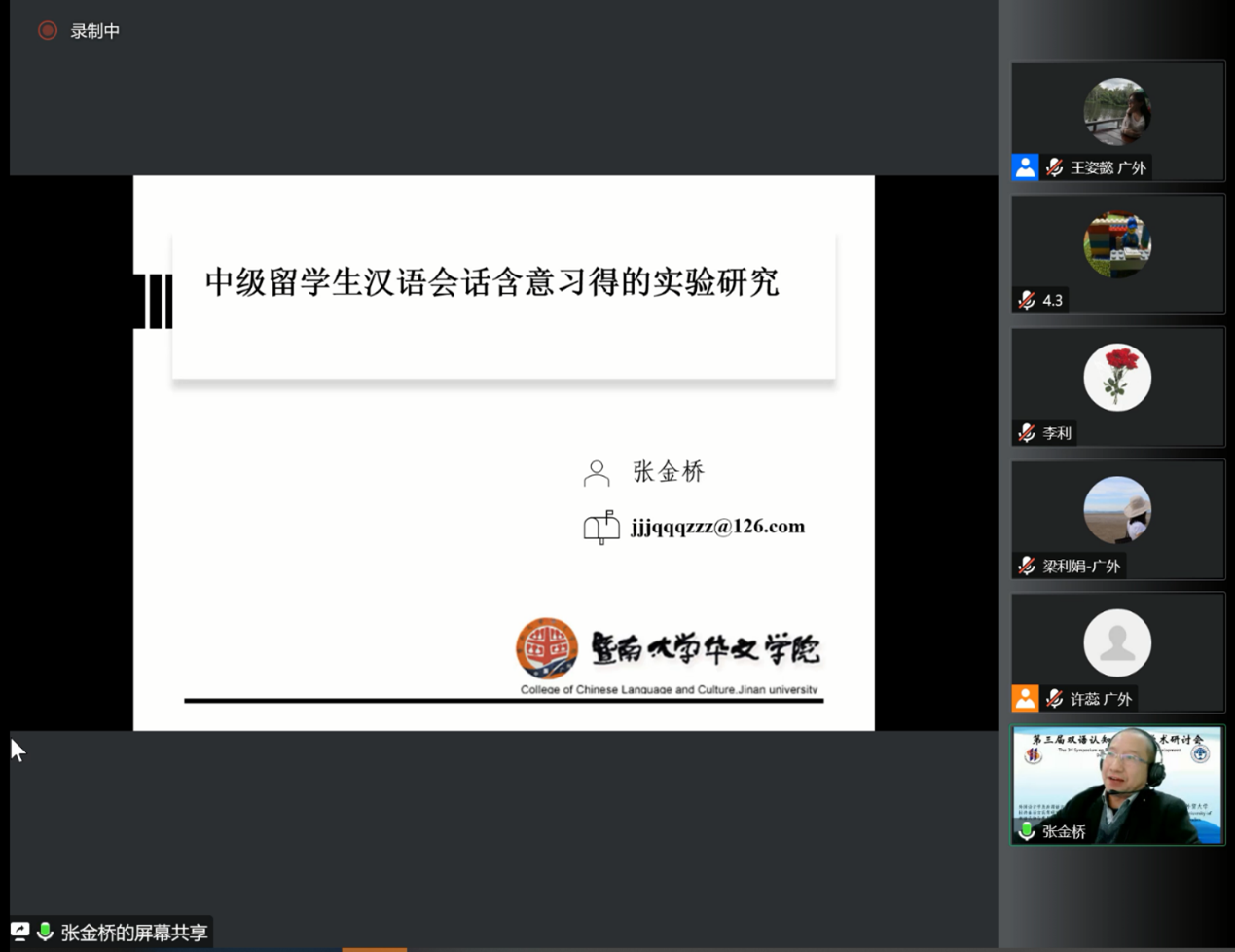
Task: Click the 张金桥的屏幕共享 label
Action: pyautogui.click(x=134, y=933)
